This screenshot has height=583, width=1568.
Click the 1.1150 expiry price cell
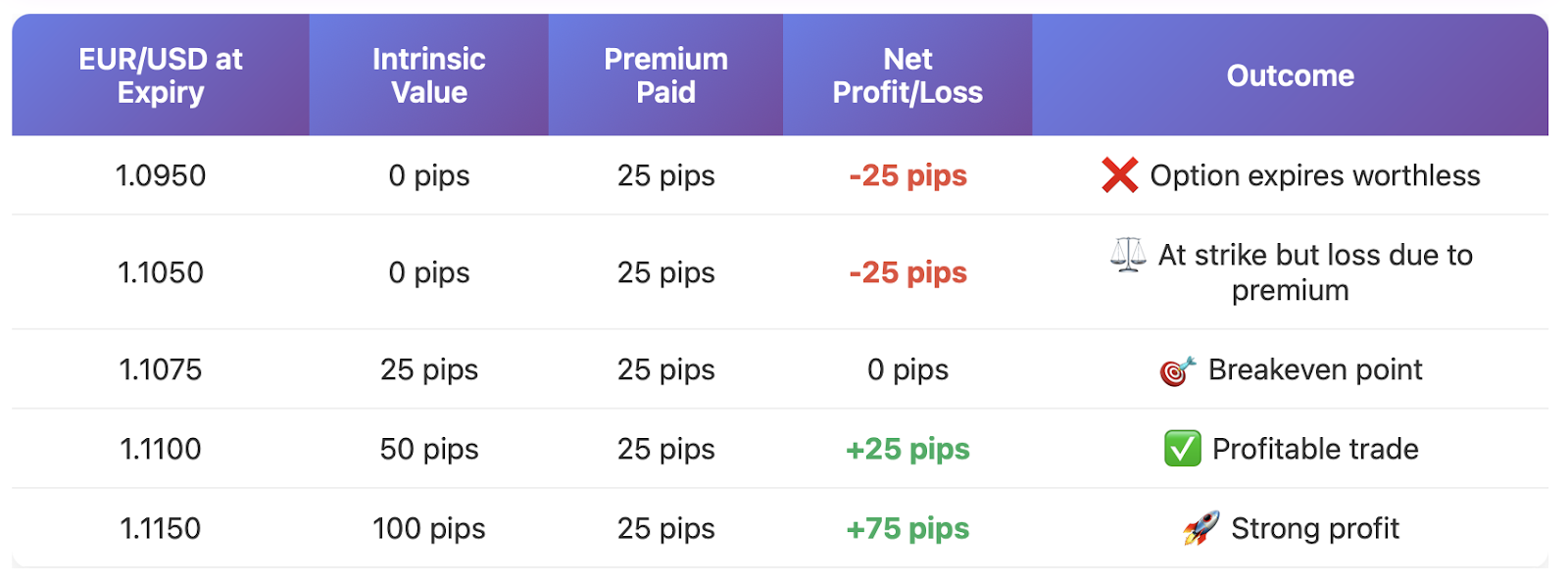161,528
